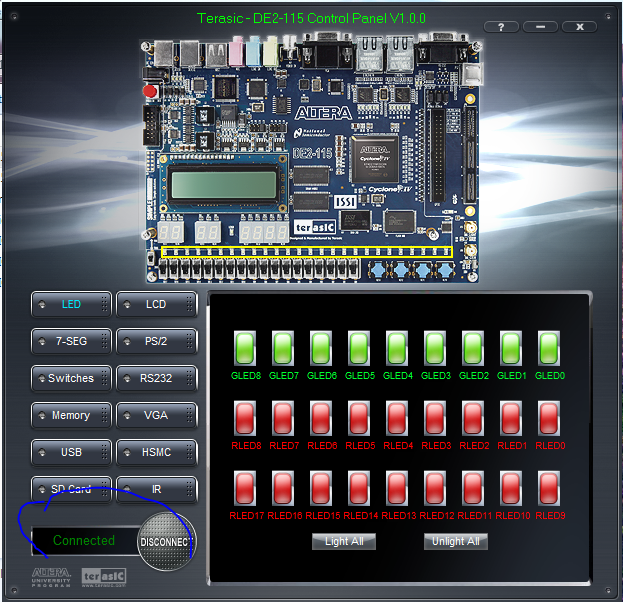Screen dimensions: 623x602
Task: Toggle the GLED1 green LED
Action: pos(511,348)
